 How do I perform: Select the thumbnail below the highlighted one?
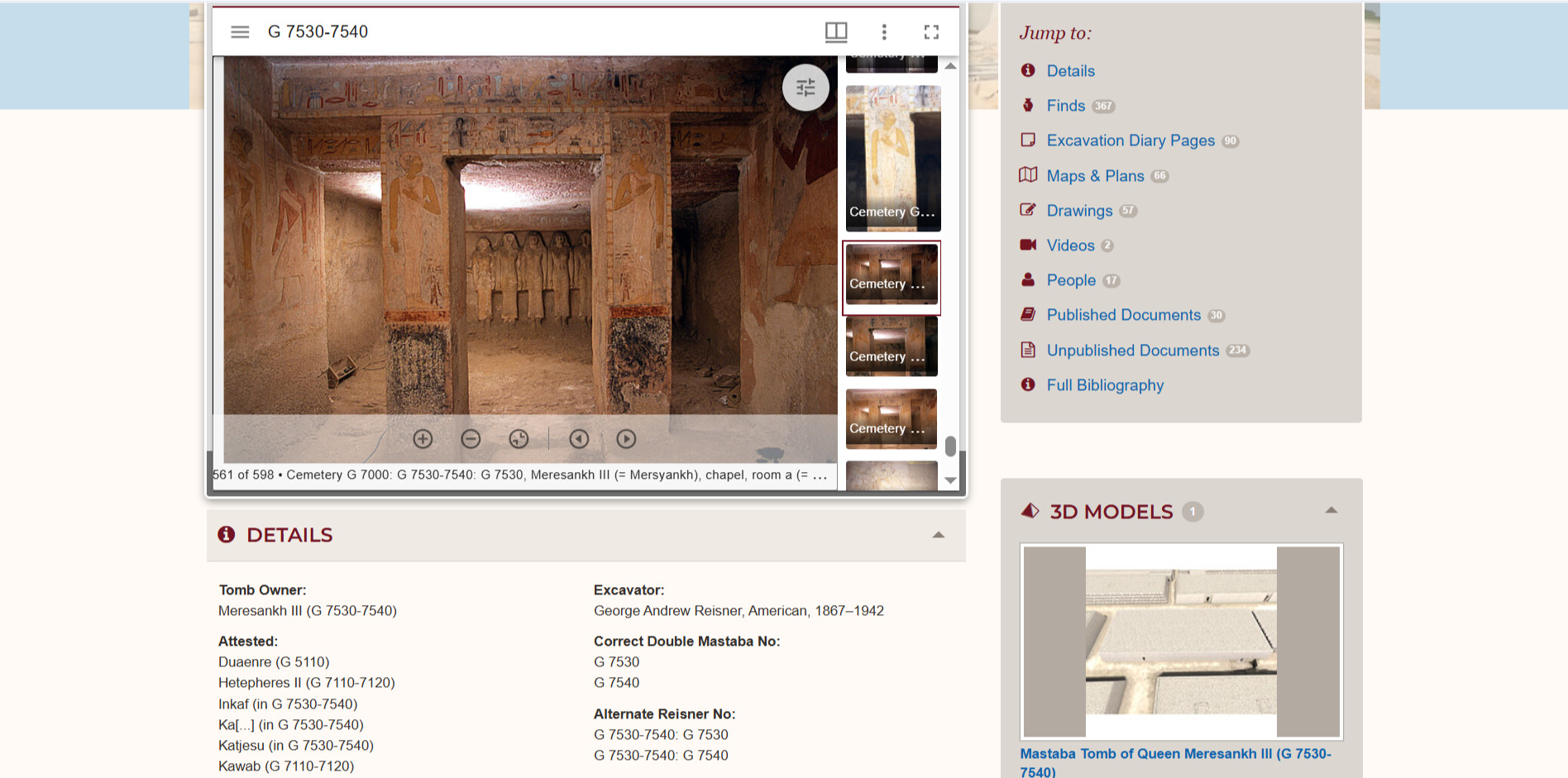click(x=892, y=346)
